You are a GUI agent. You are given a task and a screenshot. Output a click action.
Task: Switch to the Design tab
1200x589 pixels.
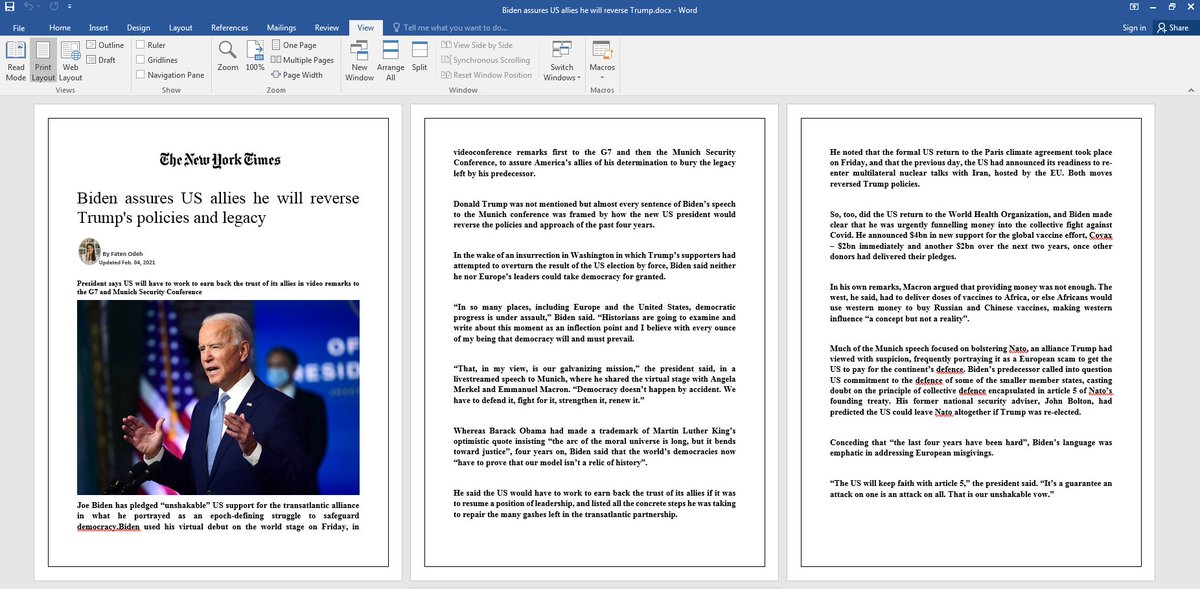pos(138,27)
